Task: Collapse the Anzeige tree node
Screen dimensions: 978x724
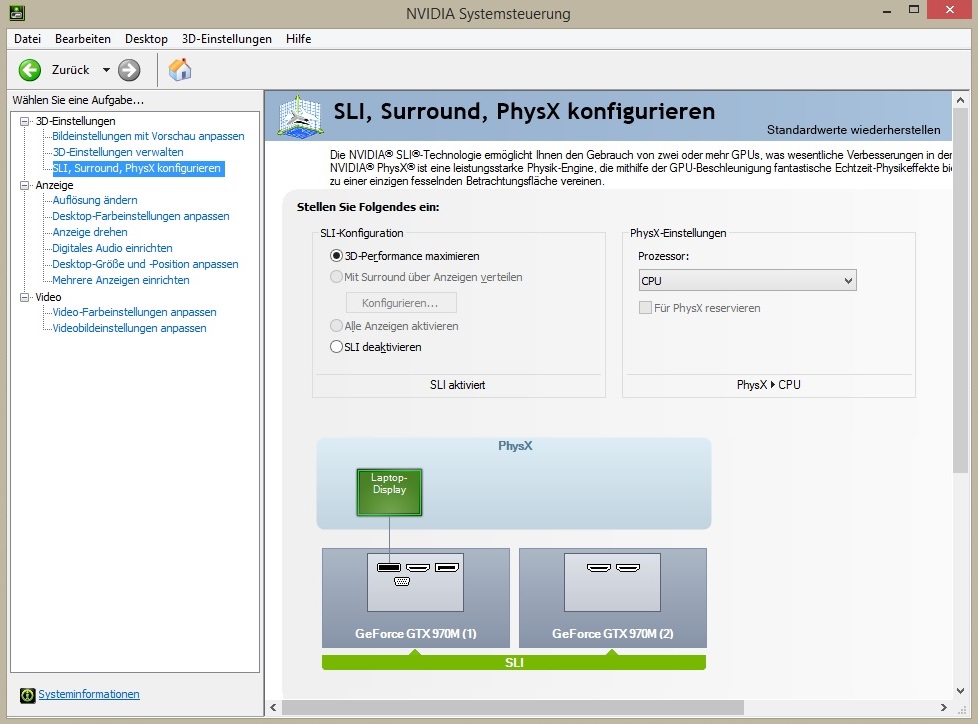Action: pos(24,185)
